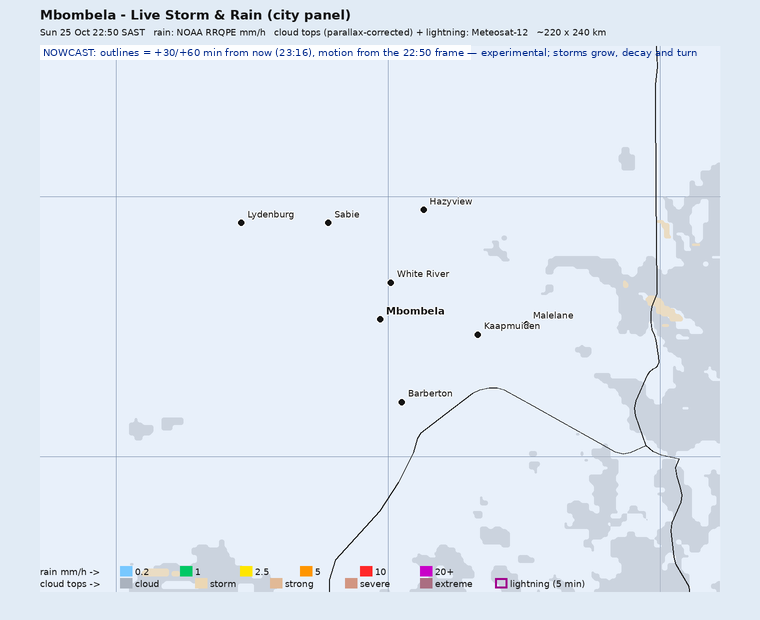Click the Sabie town marker dot
The width and height of the screenshot is (760, 620).
[x=328, y=223]
